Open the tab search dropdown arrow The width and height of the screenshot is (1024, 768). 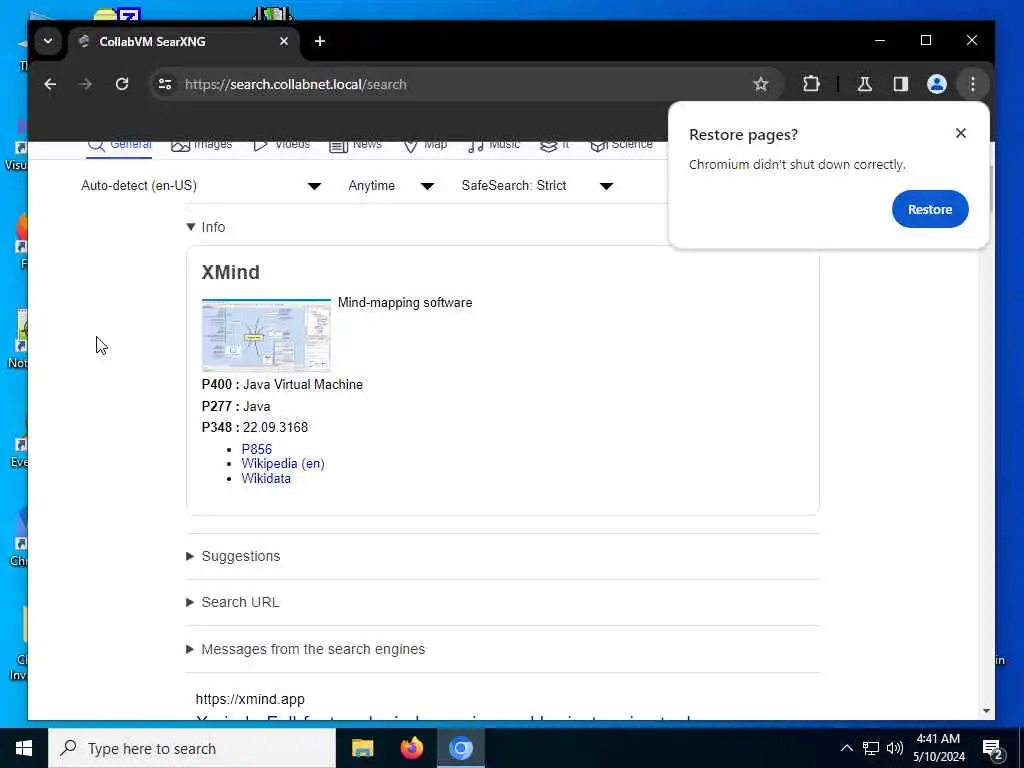(48, 41)
